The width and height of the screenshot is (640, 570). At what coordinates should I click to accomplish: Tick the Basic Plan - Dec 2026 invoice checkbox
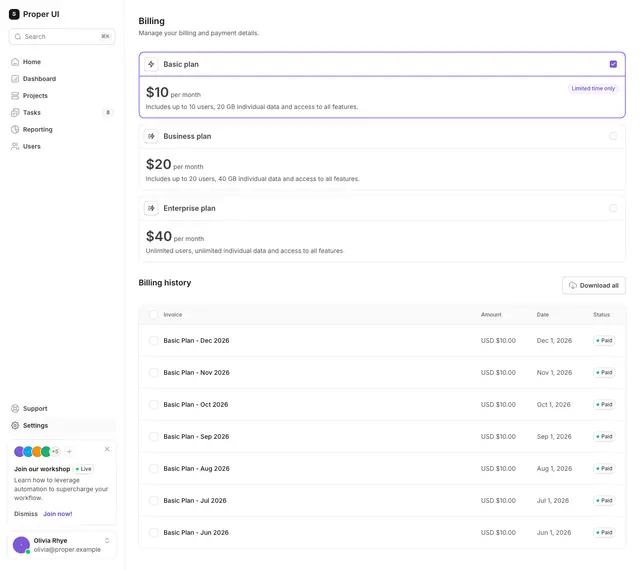coord(153,341)
